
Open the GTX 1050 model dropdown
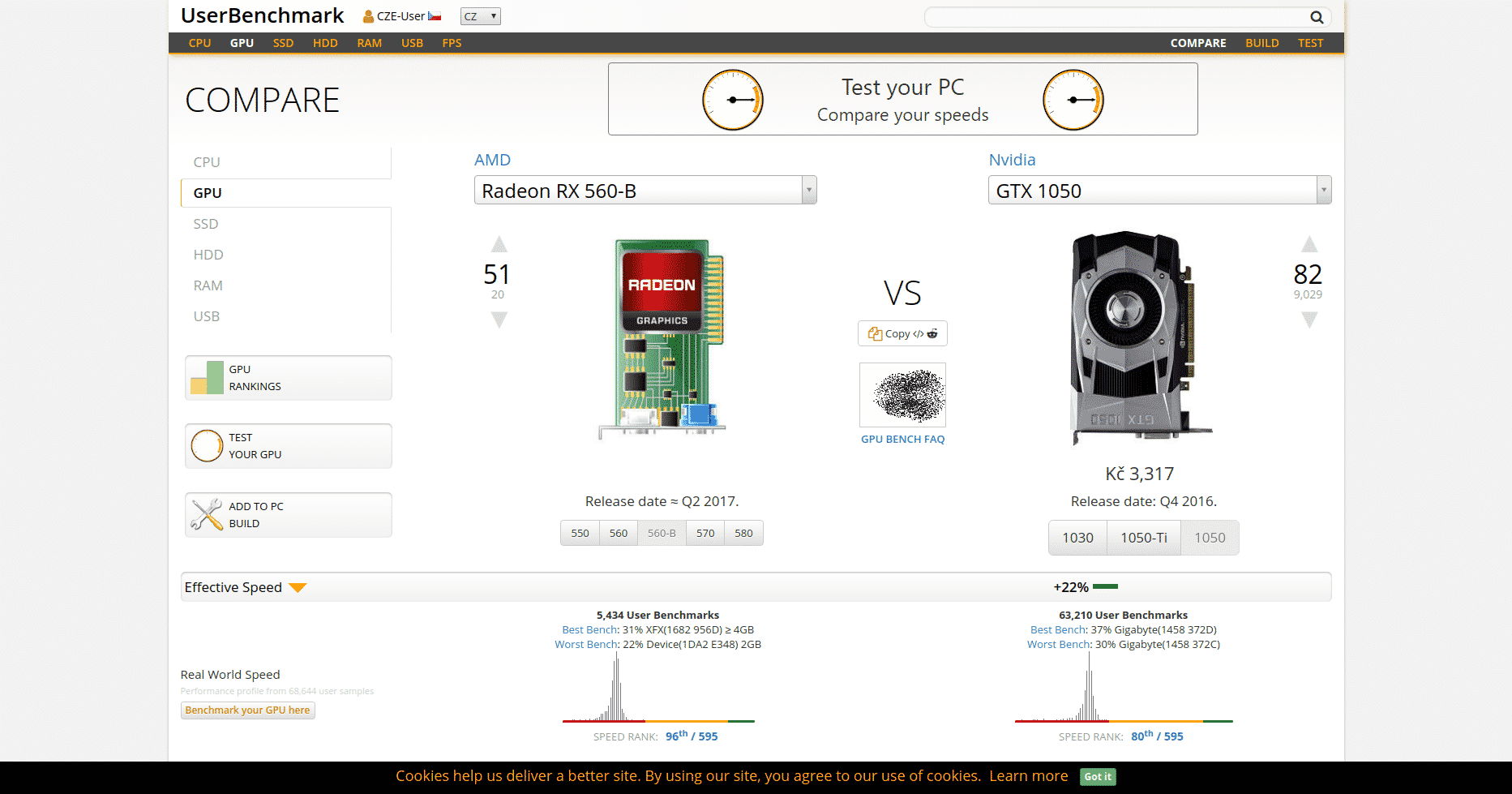(1323, 191)
